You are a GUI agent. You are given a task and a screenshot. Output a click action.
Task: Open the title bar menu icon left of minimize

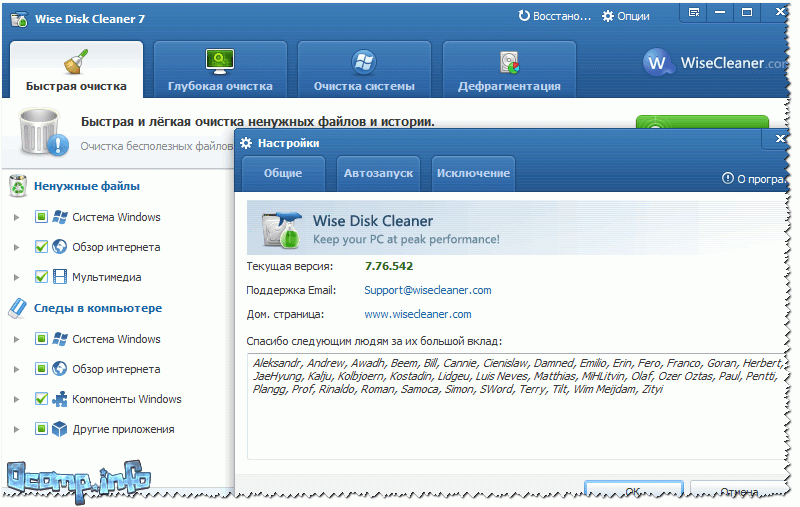tap(694, 13)
